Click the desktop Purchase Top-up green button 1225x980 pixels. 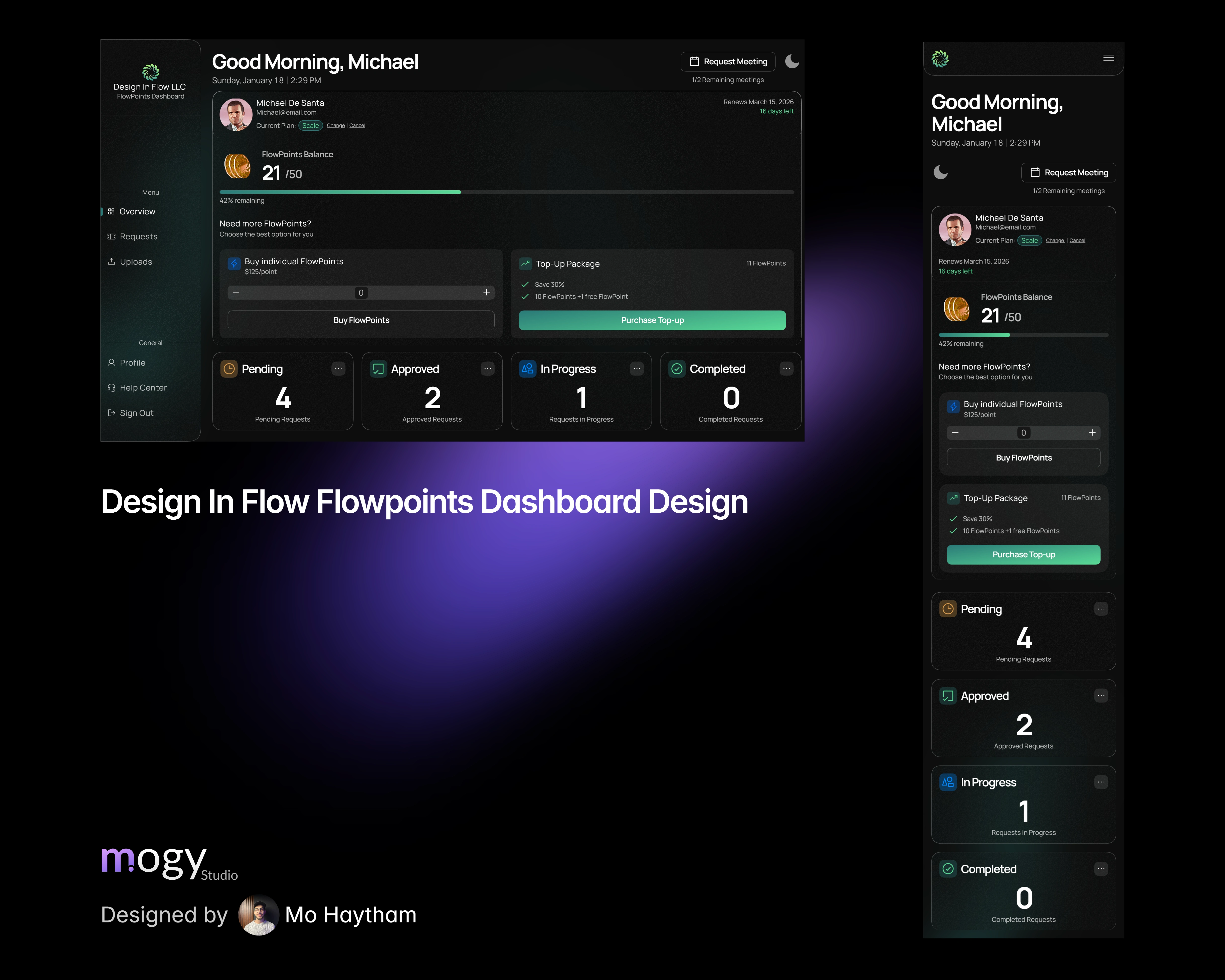[652, 320]
